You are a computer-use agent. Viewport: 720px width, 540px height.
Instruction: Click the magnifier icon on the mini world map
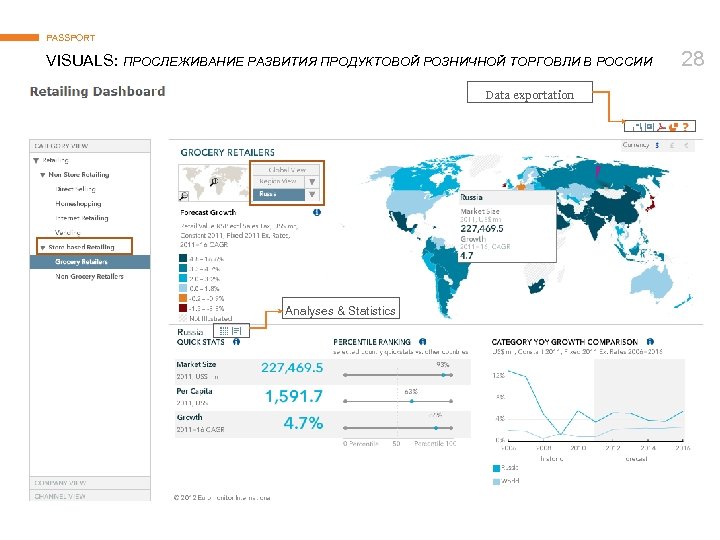tap(214, 182)
